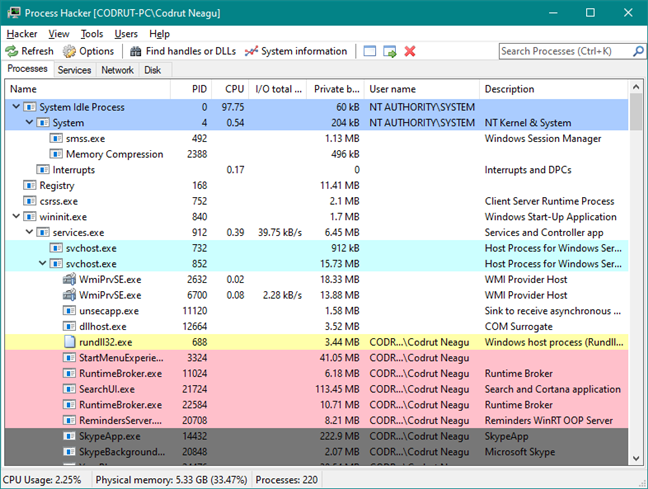
Task: Select the Processes tab
Action: (27, 69)
